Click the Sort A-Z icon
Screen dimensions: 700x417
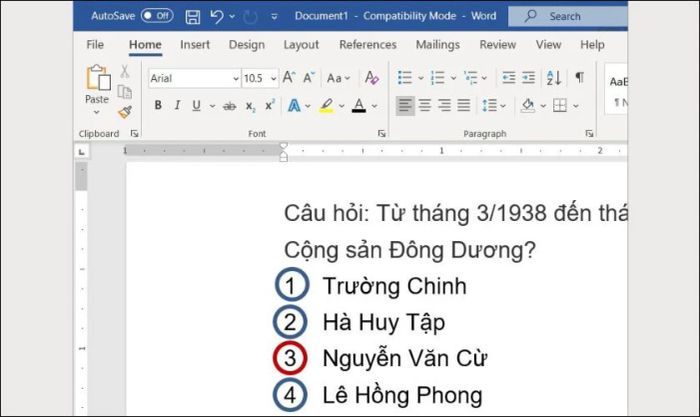pyautogui.click(x=554, y=78)
